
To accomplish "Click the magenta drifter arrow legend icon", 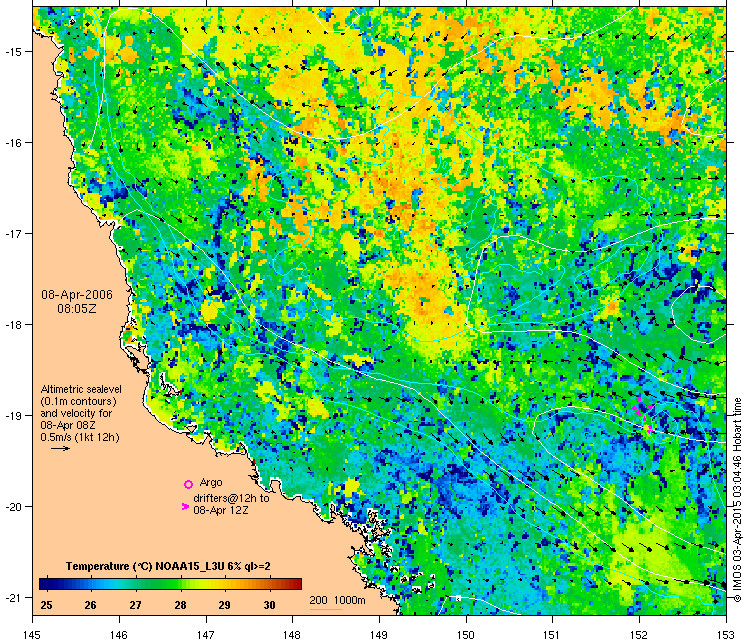I will point(185,506).
